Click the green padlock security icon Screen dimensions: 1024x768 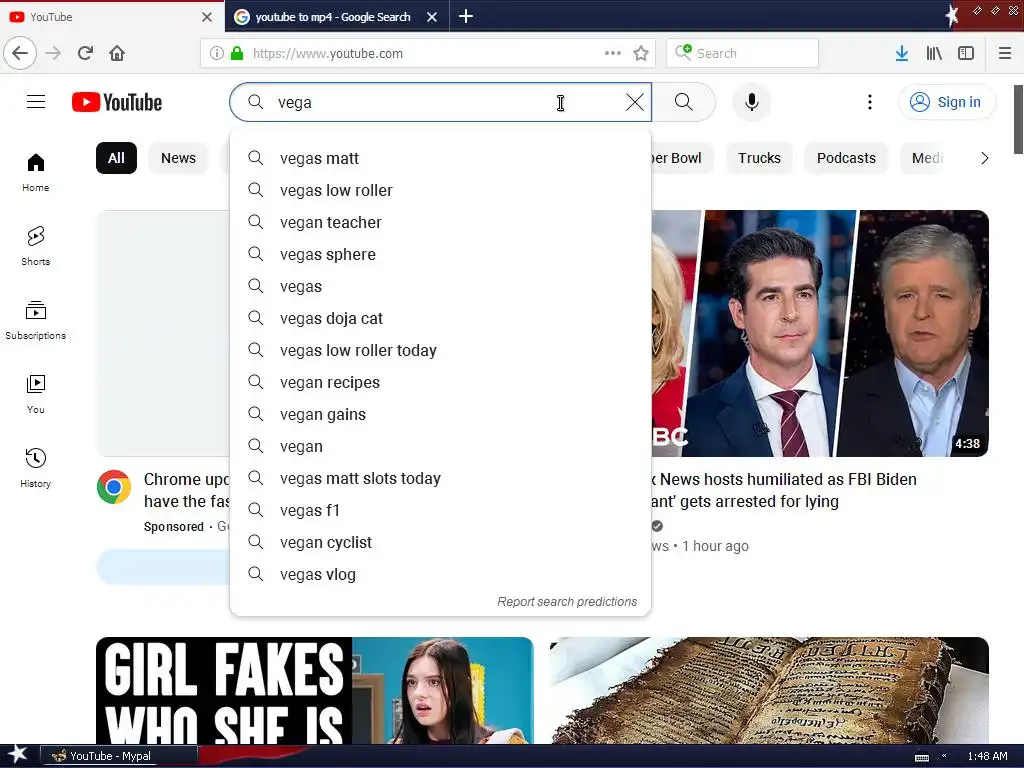[237, 53]
